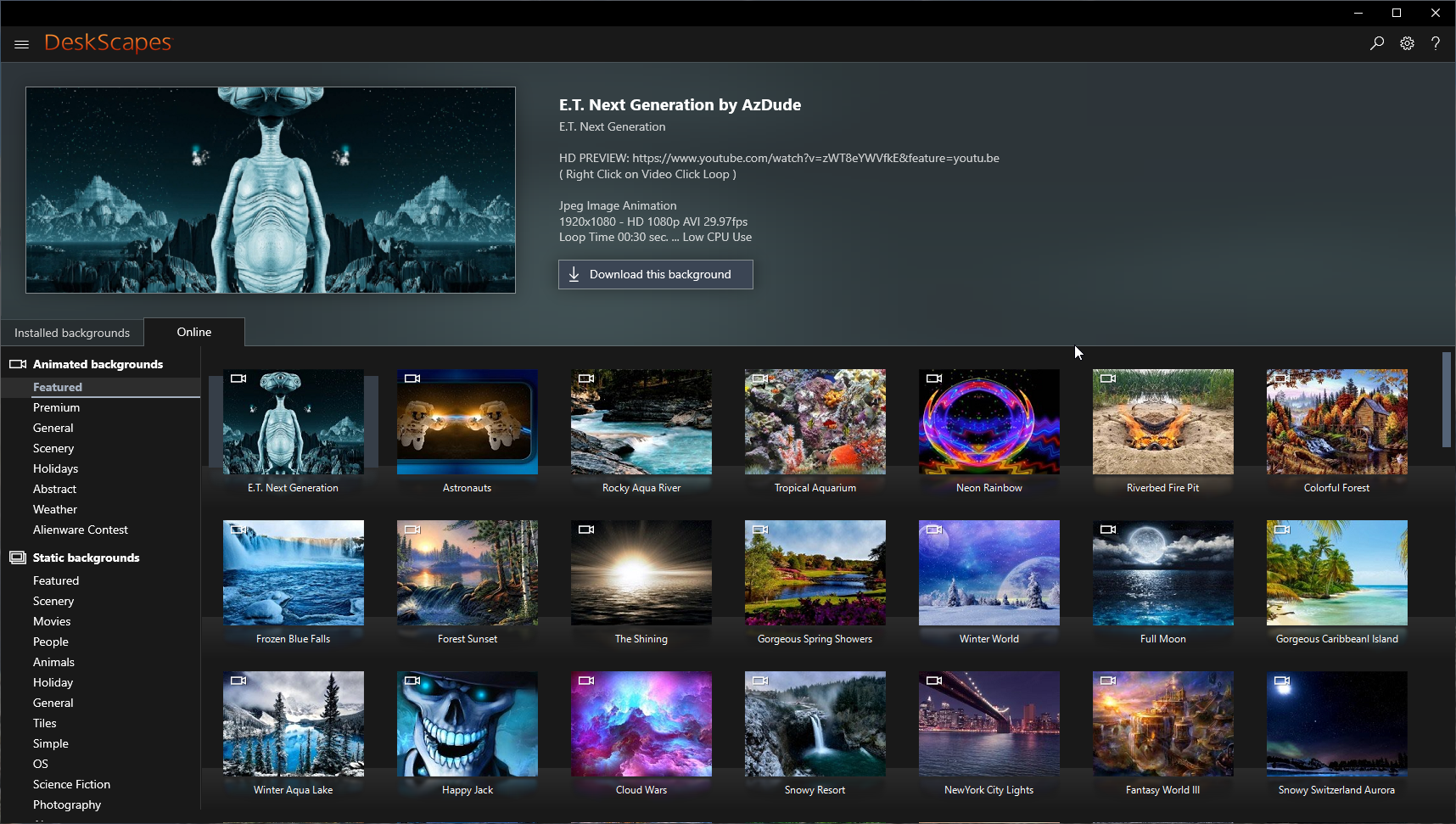1456x824 pixels.
Task: Click the vertical scrollbar in gallery
Action: (x=1447, y=399)
